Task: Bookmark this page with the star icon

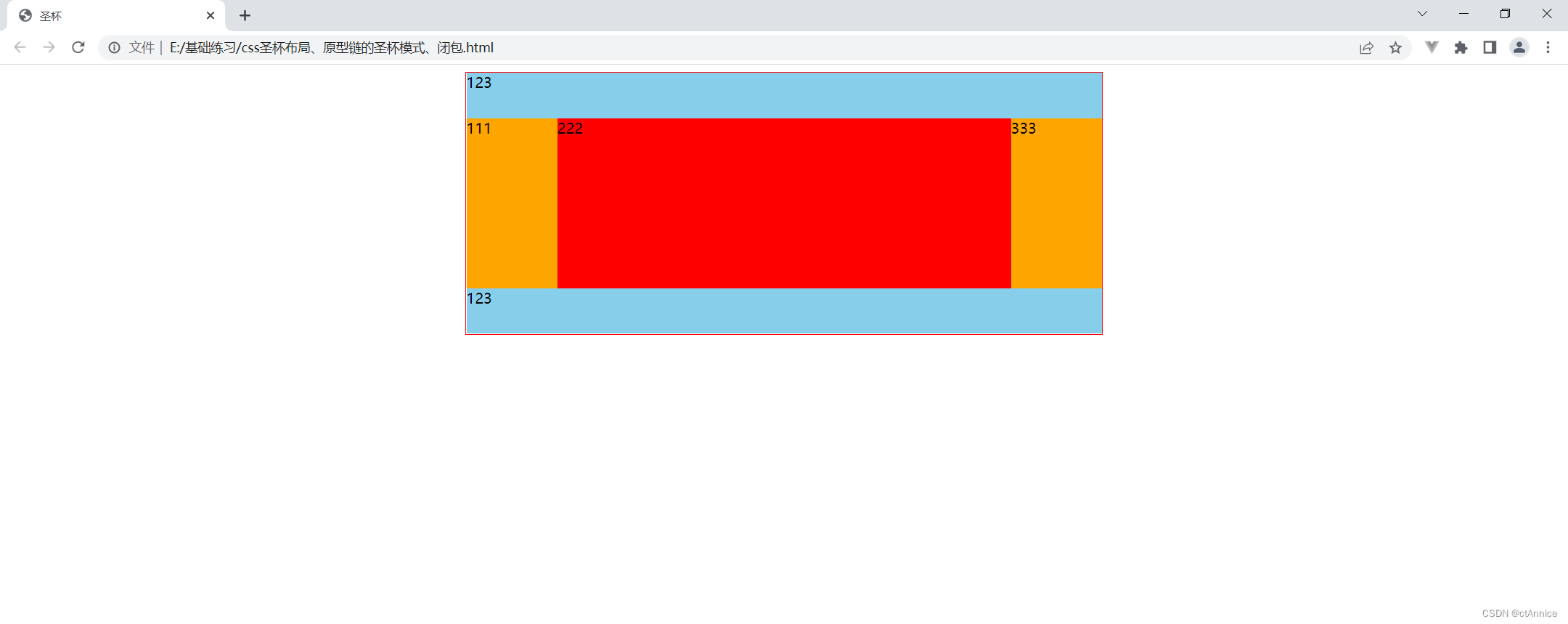Action: coord(1395,47)
